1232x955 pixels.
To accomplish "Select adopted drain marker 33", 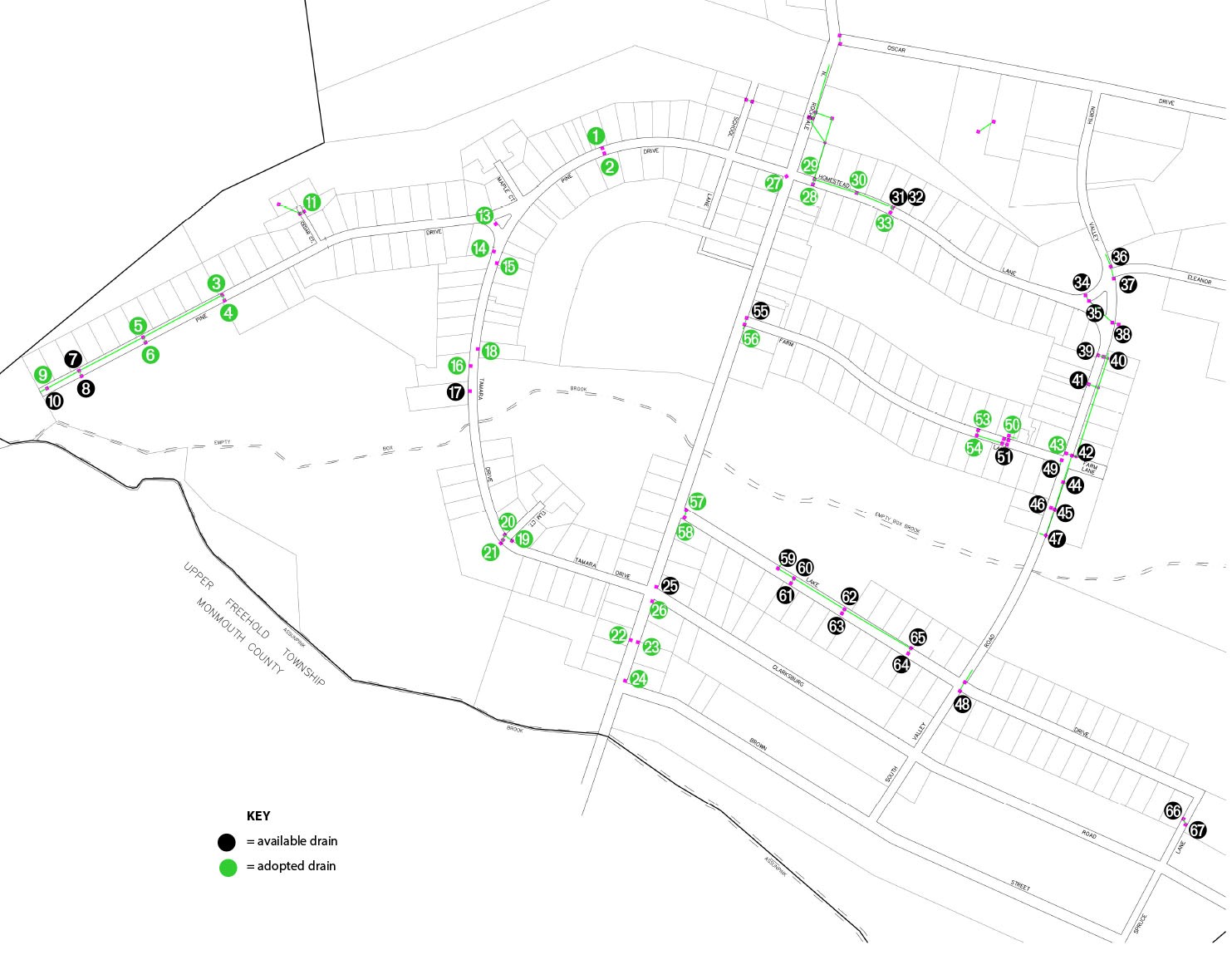I will coord(884,223).
